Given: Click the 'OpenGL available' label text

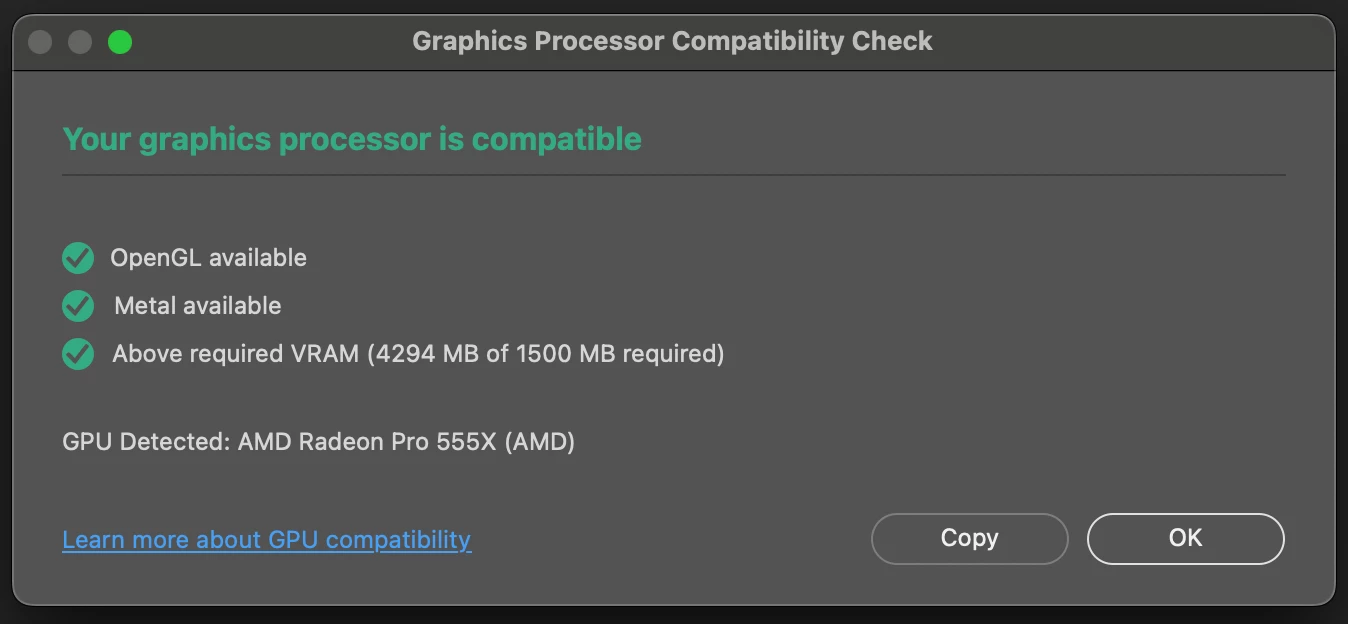Looking at the screenshot, I should 208,258.
